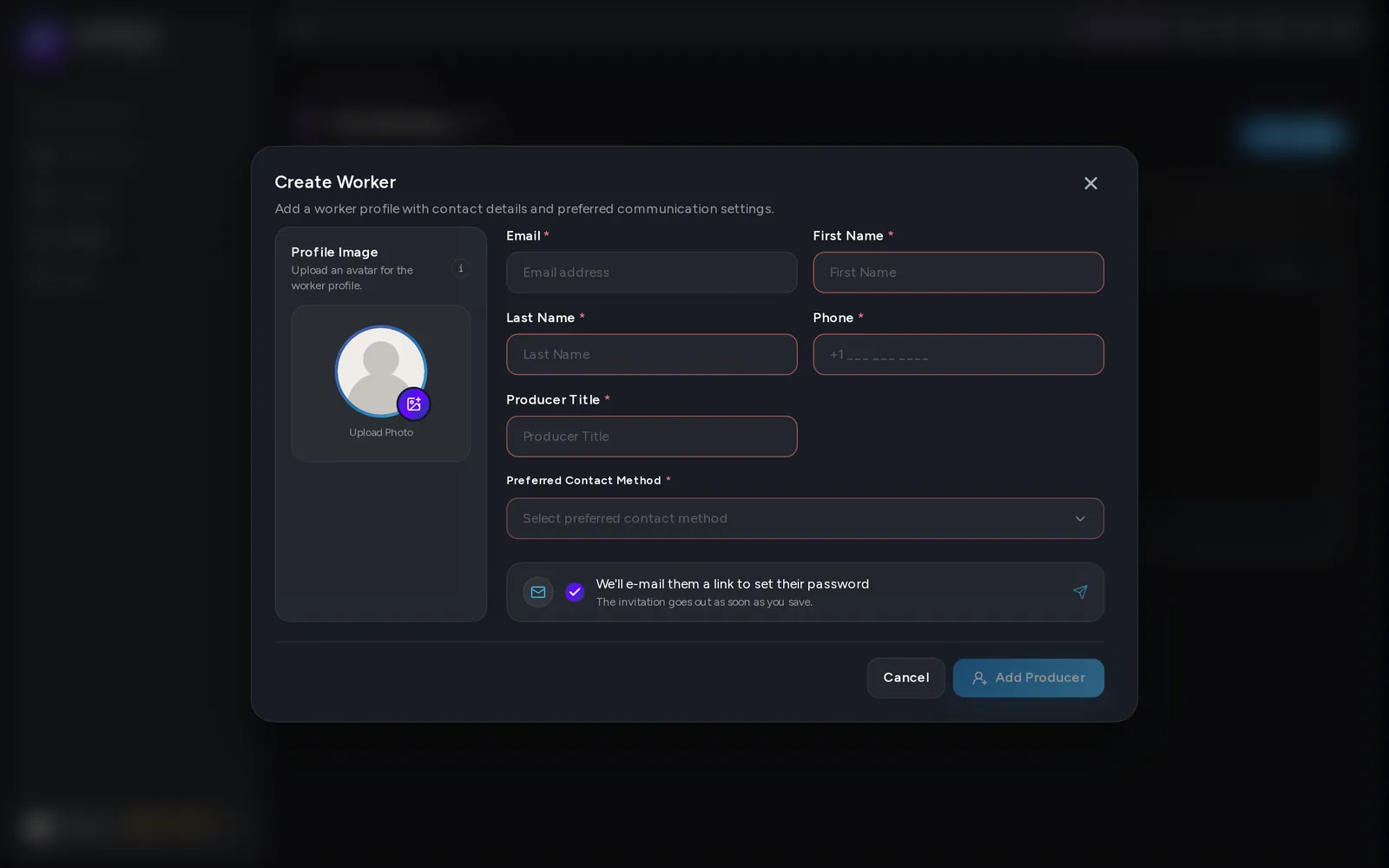This screenshot has width=1389, height=868.
Task: Click the Last Name input field
Action: pos(651,354)
